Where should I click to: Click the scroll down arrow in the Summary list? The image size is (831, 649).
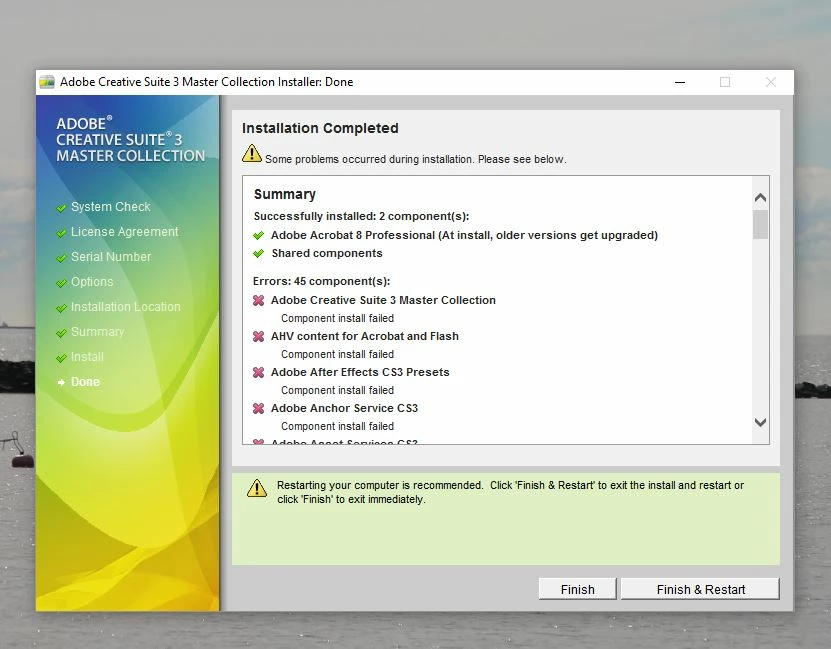point(760,422)
